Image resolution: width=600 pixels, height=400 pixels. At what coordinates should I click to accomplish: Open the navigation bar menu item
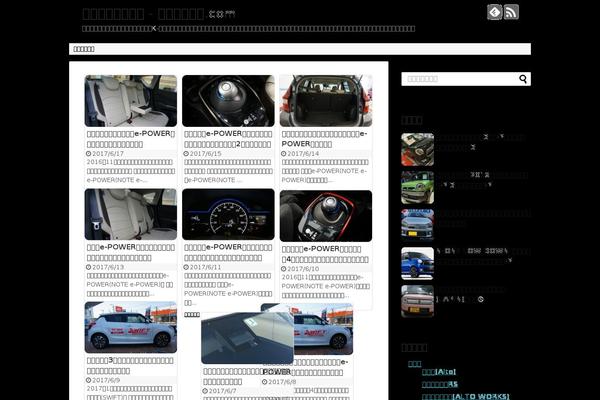(x=84, y=49)
